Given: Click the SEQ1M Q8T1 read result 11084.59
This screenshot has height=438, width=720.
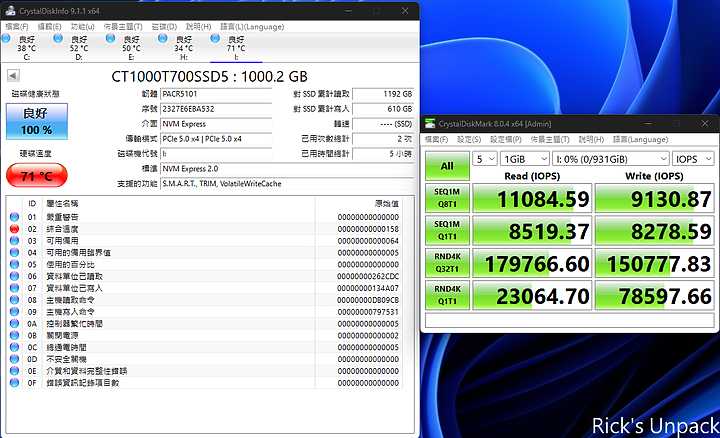Looking at the screenshot, I should pyautogui.click(x=532, y=199).
